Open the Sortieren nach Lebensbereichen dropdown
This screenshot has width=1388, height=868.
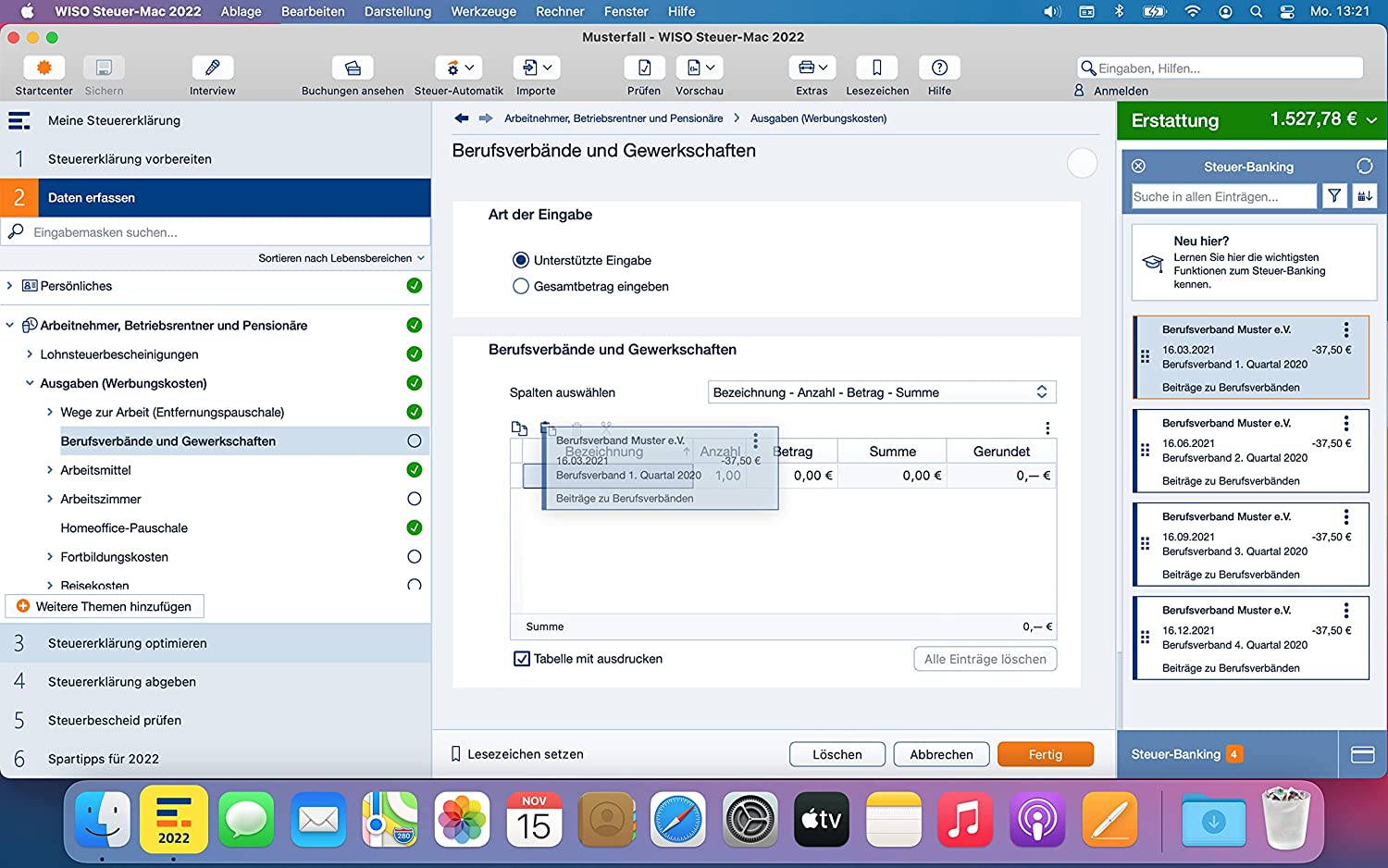pos(341,258)
